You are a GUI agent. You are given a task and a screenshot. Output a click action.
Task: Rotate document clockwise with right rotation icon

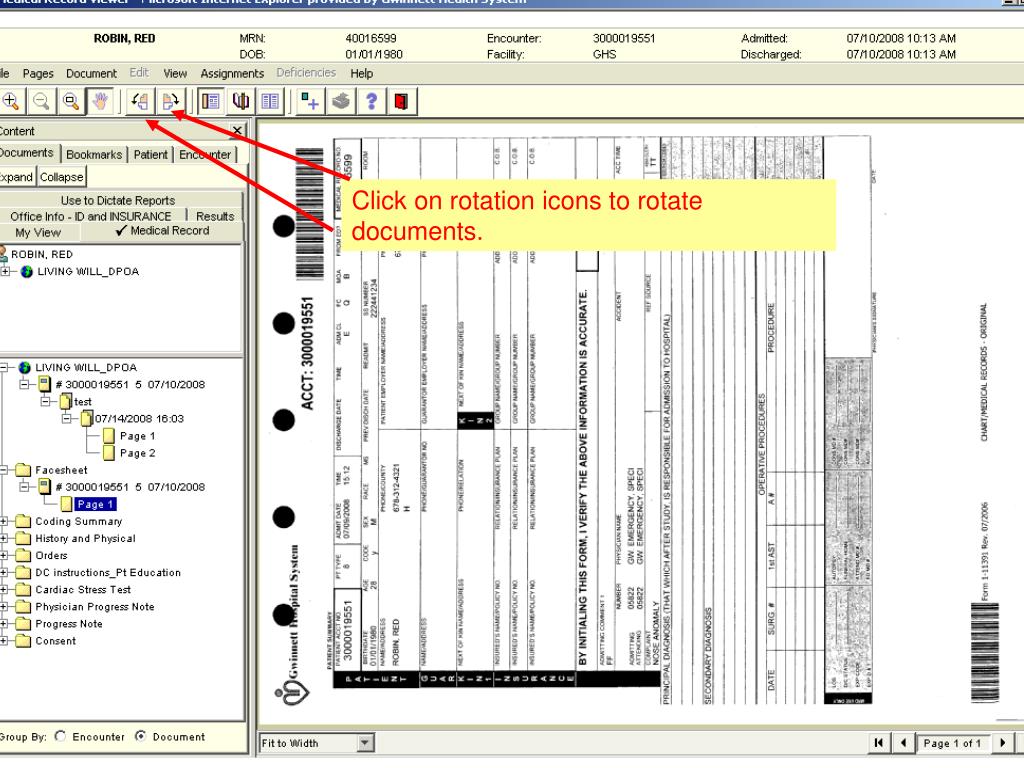[x=170, y=101]
